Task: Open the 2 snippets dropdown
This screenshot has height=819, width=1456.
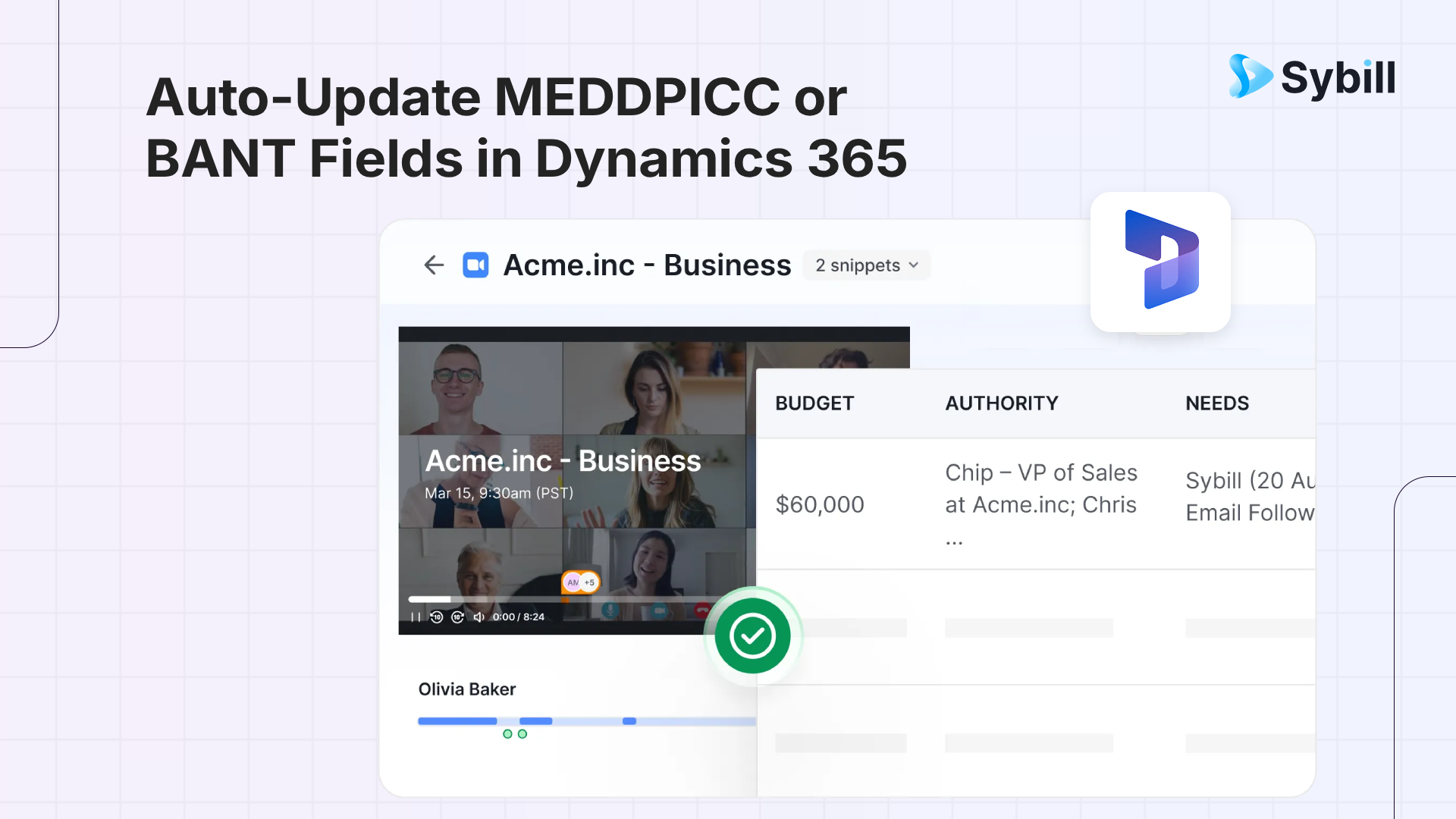Action: point(866,265)
